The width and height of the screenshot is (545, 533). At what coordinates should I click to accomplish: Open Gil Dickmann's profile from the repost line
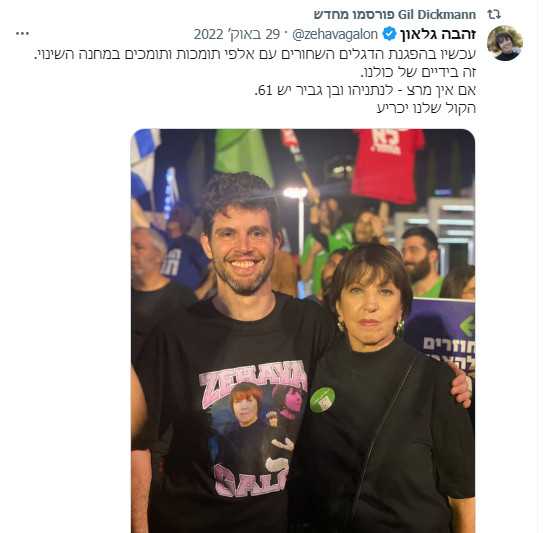437,15
